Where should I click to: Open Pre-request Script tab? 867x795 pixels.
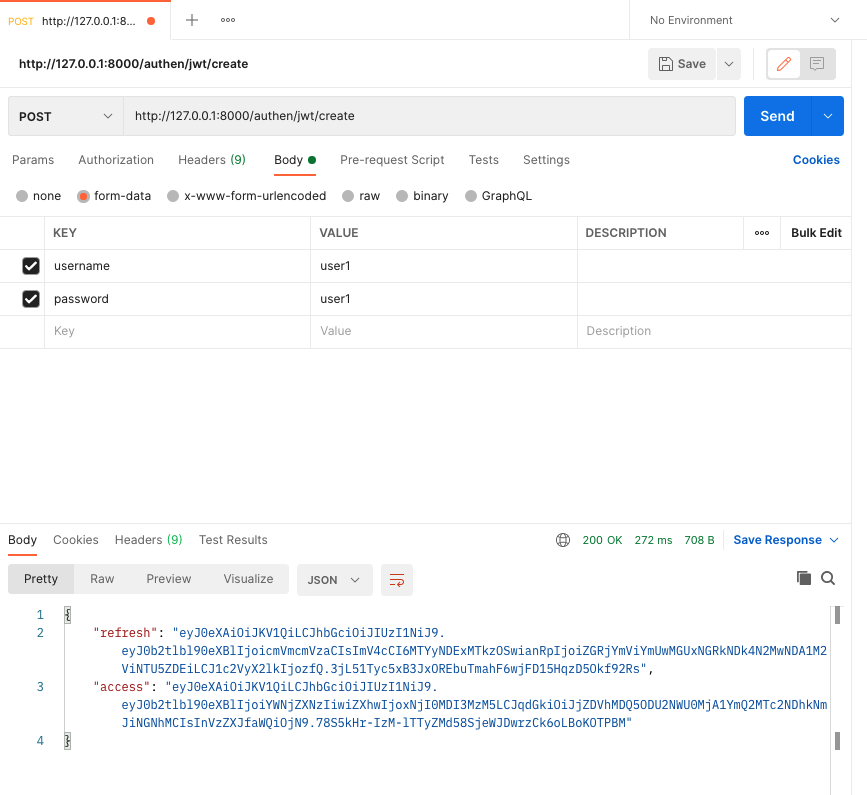point(392,160)
